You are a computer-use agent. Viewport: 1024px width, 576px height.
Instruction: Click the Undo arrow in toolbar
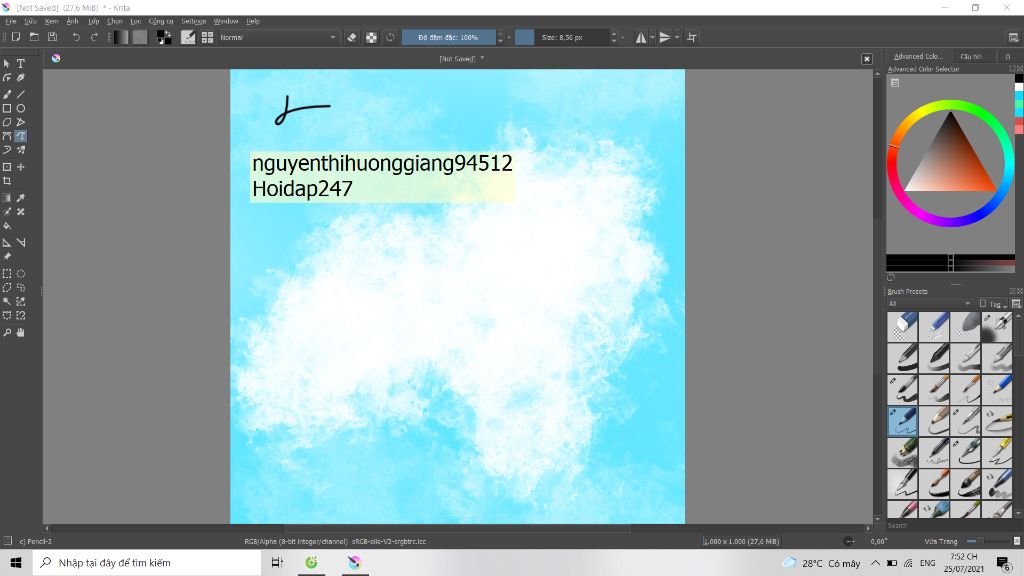pyautogui.click(x=76, y=37)
